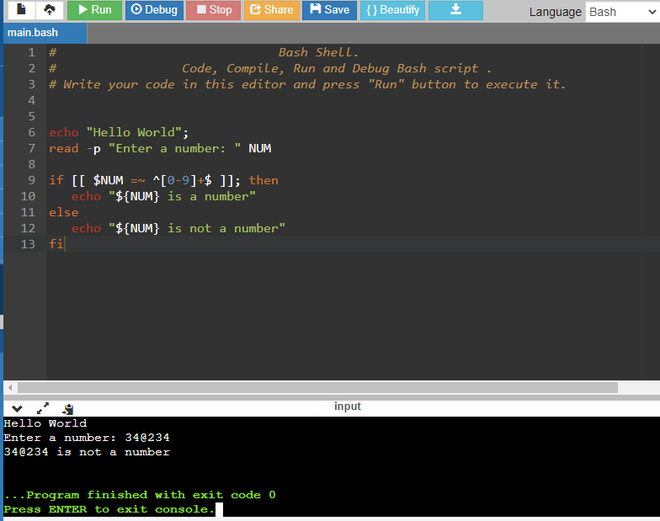Click 'Program finished with exit code 0' text
The height and width of the screenshot is (521, 660).
(x=140, y=495)
